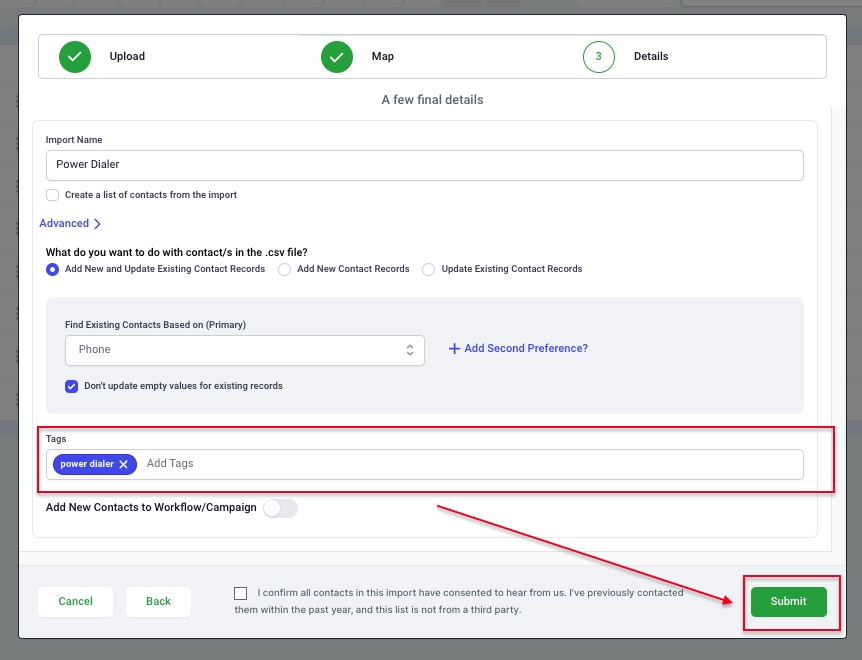Click the step 3 Details circle icon
Screen dimensions: 862x660
pos(598,57)
